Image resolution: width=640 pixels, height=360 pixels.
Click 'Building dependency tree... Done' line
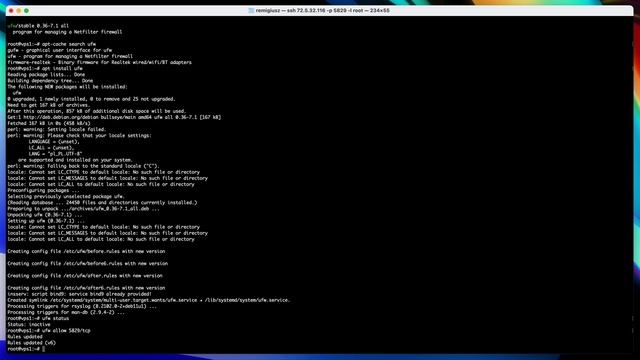(50, 81)
